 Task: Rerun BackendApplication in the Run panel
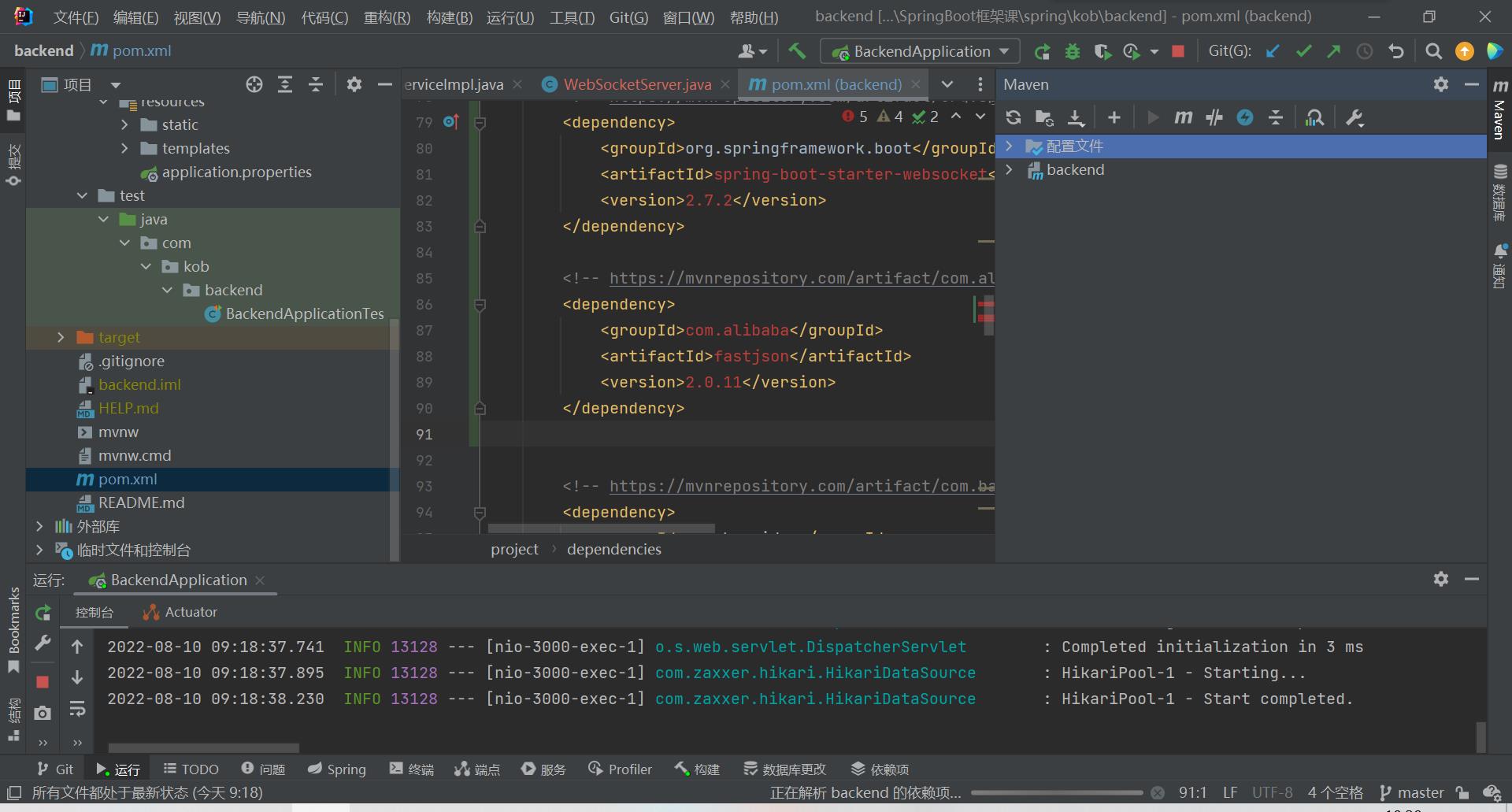(43, 613)
